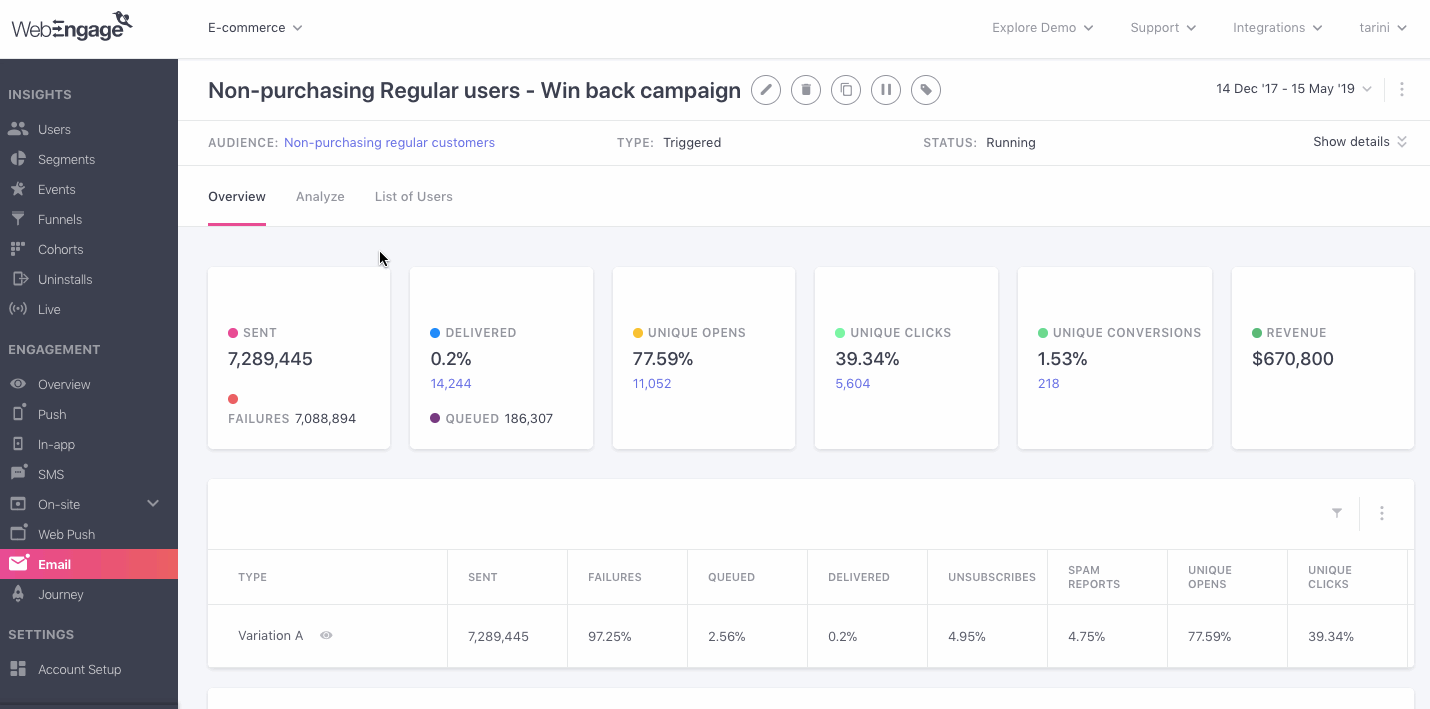This screenshot has width=1430, height=709.
Task: Click the Cohorts grid icon in sidebar
Action: tap(18, 249)
